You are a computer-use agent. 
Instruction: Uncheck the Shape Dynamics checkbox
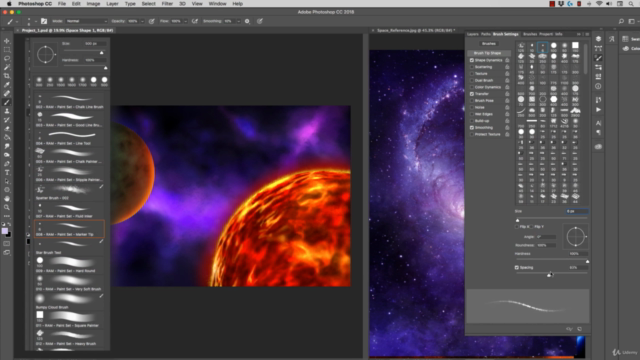click(x=472, y=60)
